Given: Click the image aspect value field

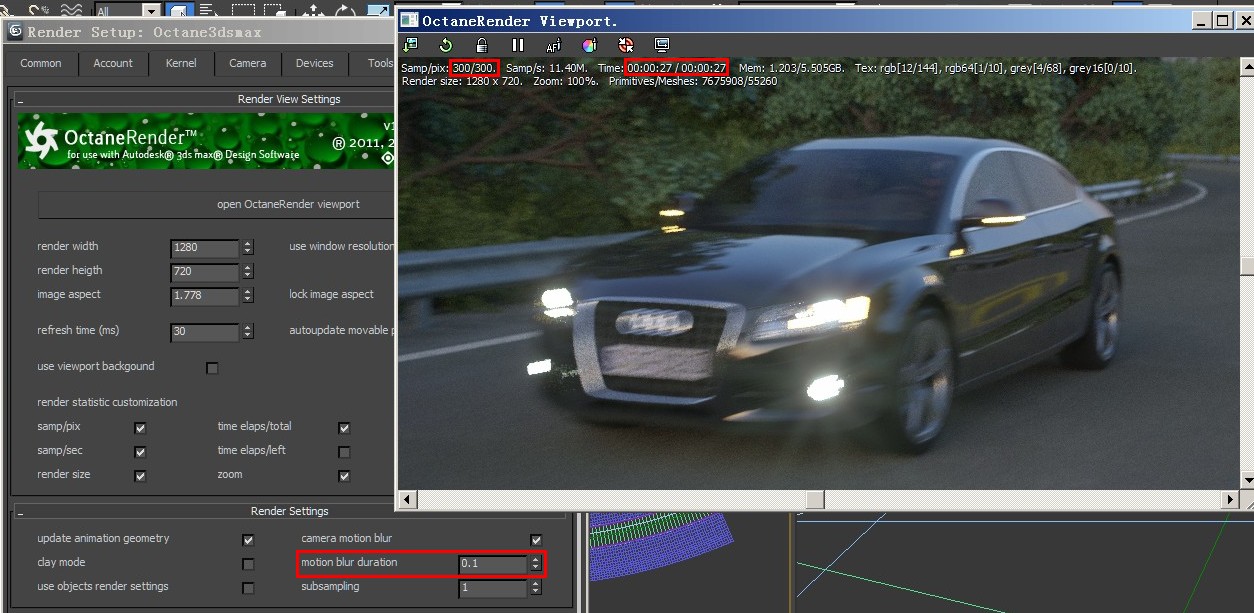Looking at the screenshot, I should coord(204,296).
